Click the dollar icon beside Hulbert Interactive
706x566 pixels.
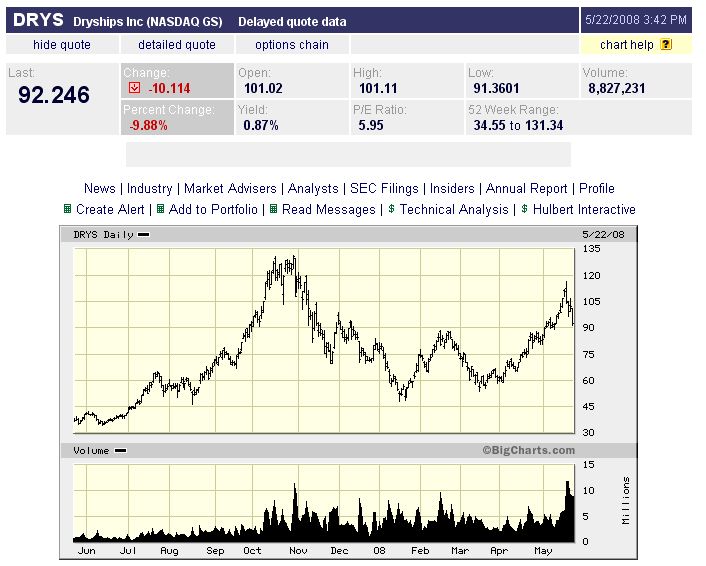pos(524,209)
